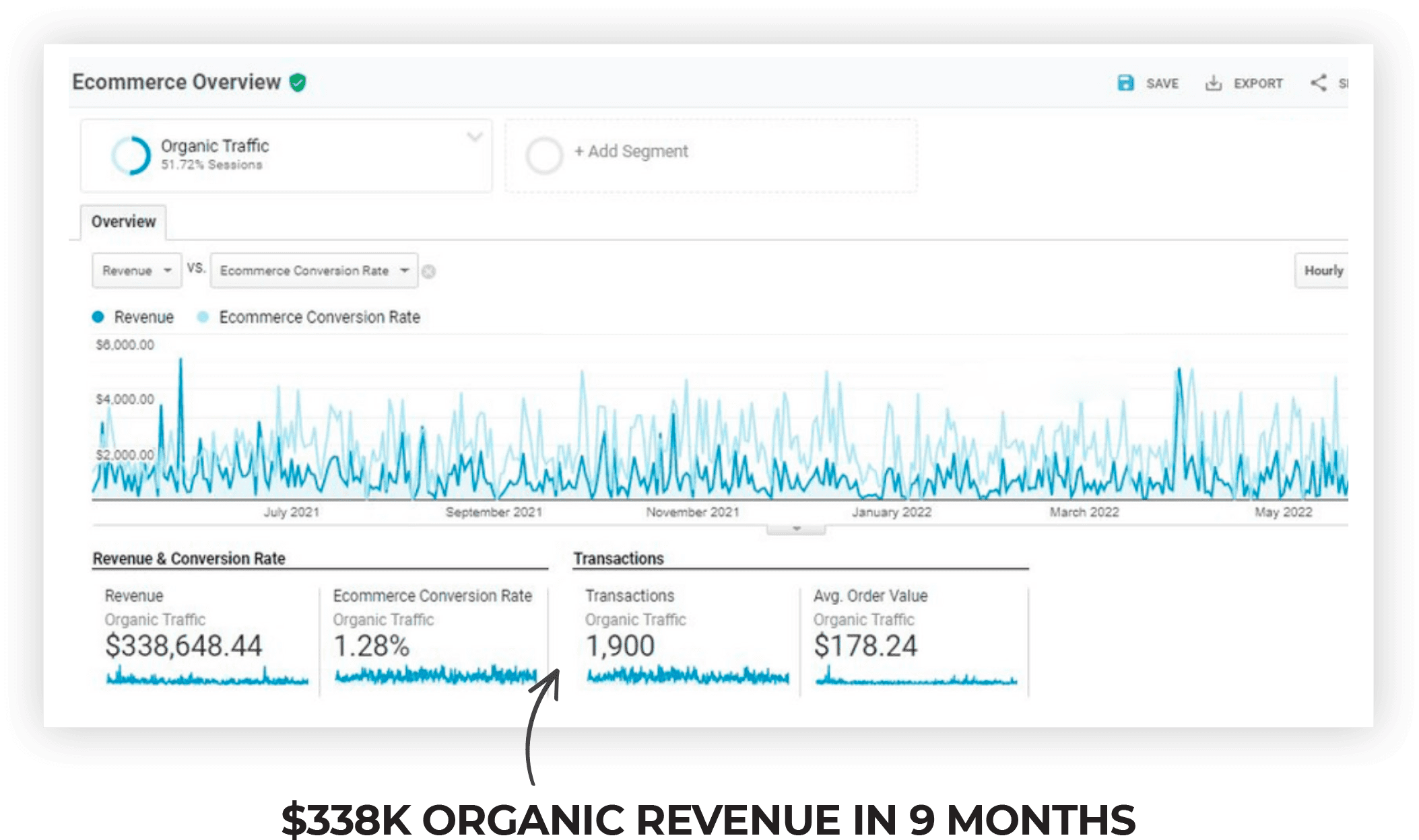The width and height of the screenshot is (1419, 840).
Task: Click the Revenue legend dot
Action: coord(98,317)
